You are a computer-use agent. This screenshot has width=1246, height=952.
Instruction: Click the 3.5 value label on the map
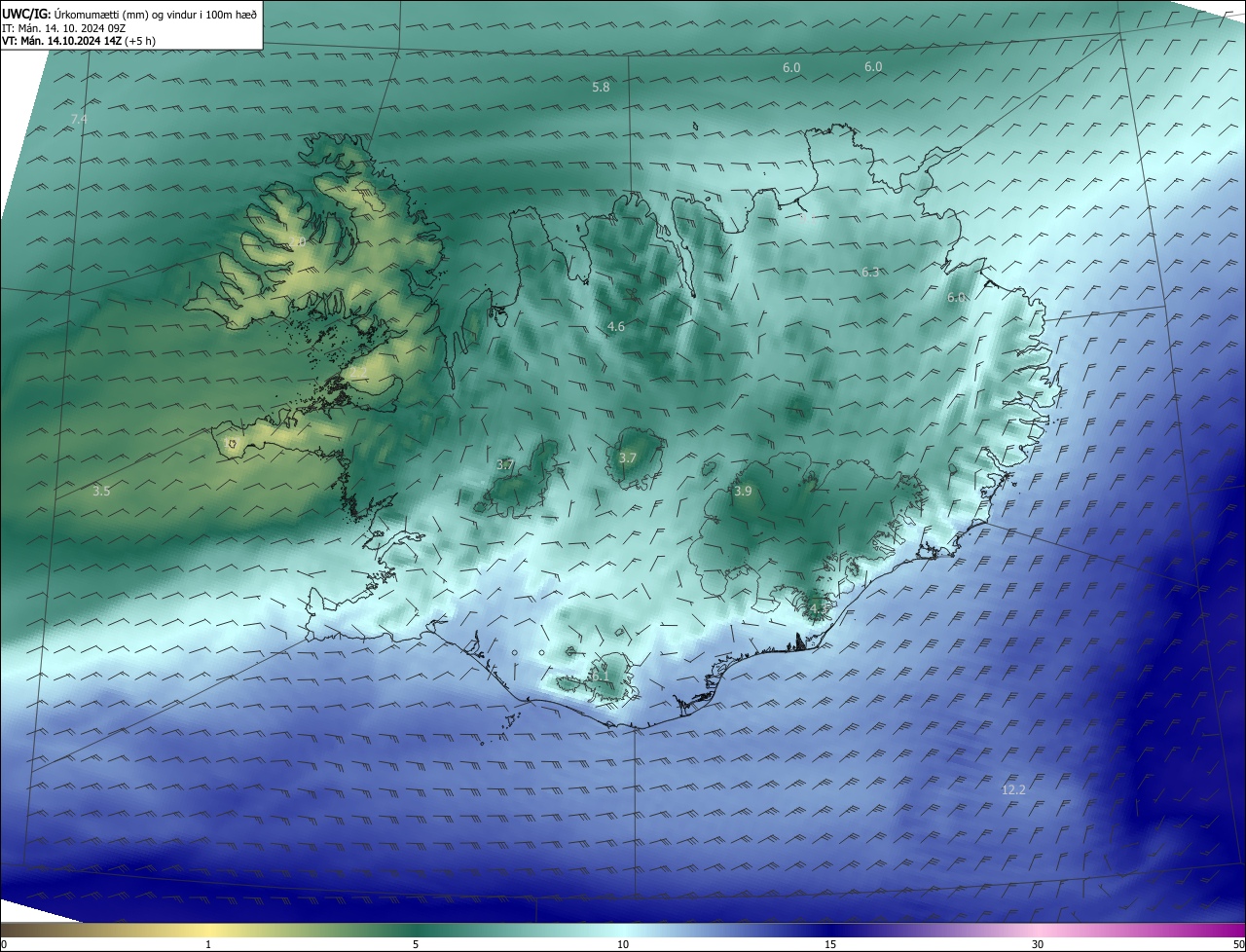click(101, 492)
